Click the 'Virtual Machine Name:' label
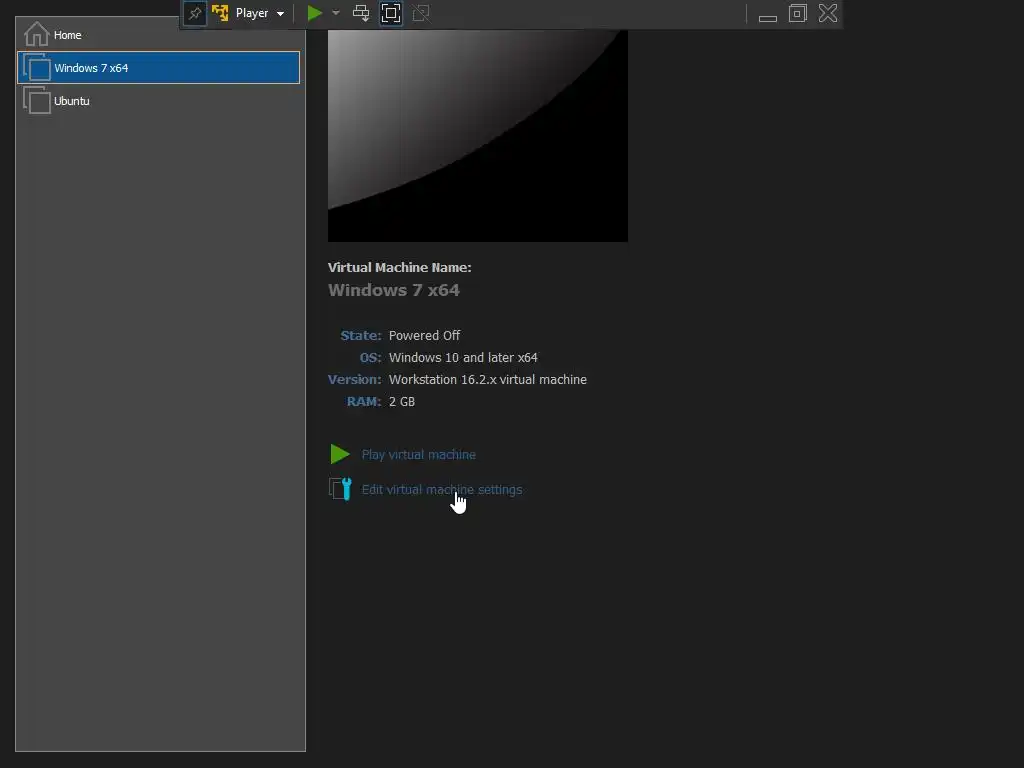 tap(400, 267)
